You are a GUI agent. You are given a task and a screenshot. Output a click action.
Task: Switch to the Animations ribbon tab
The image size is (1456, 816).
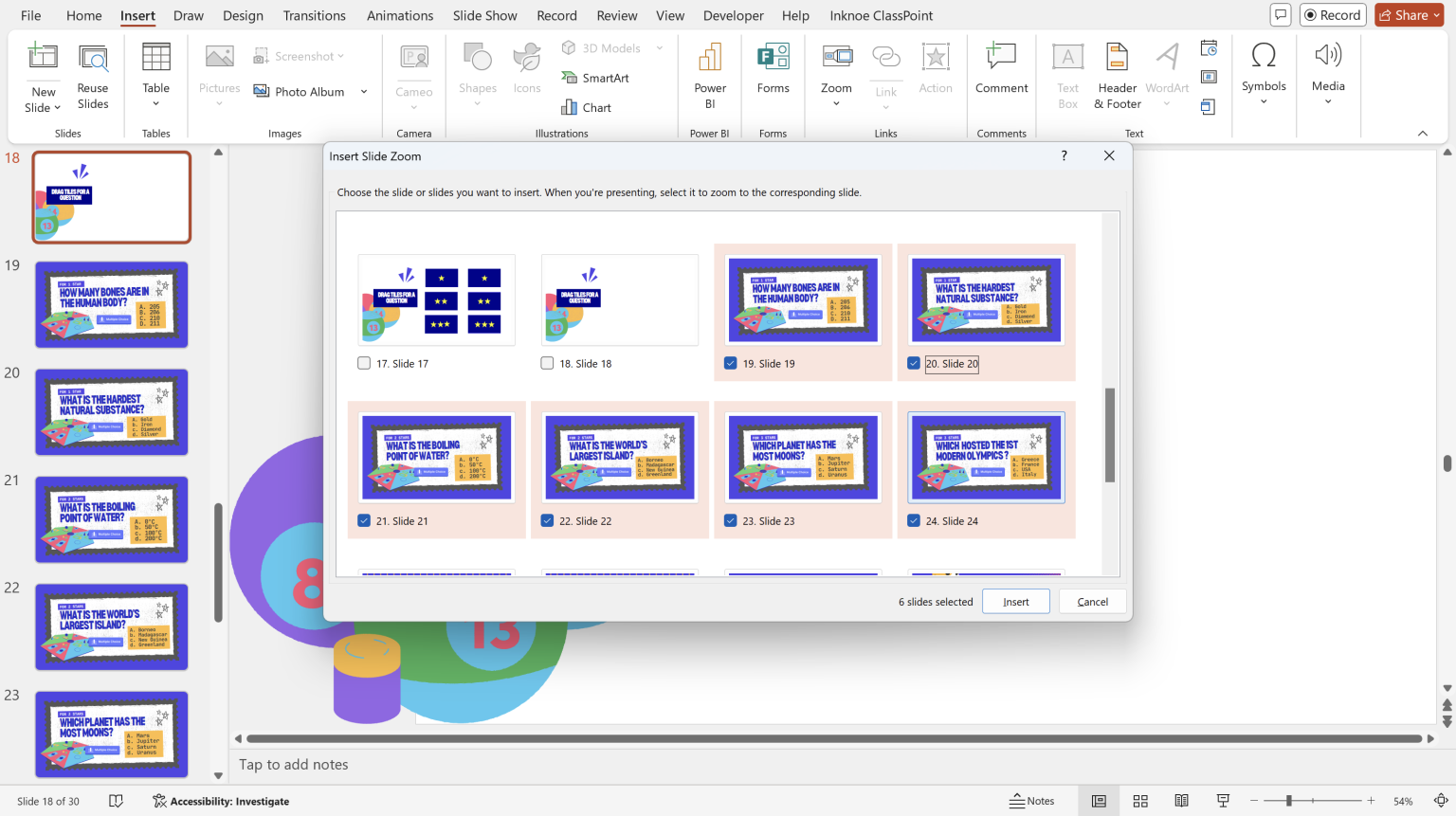point(399,15)
